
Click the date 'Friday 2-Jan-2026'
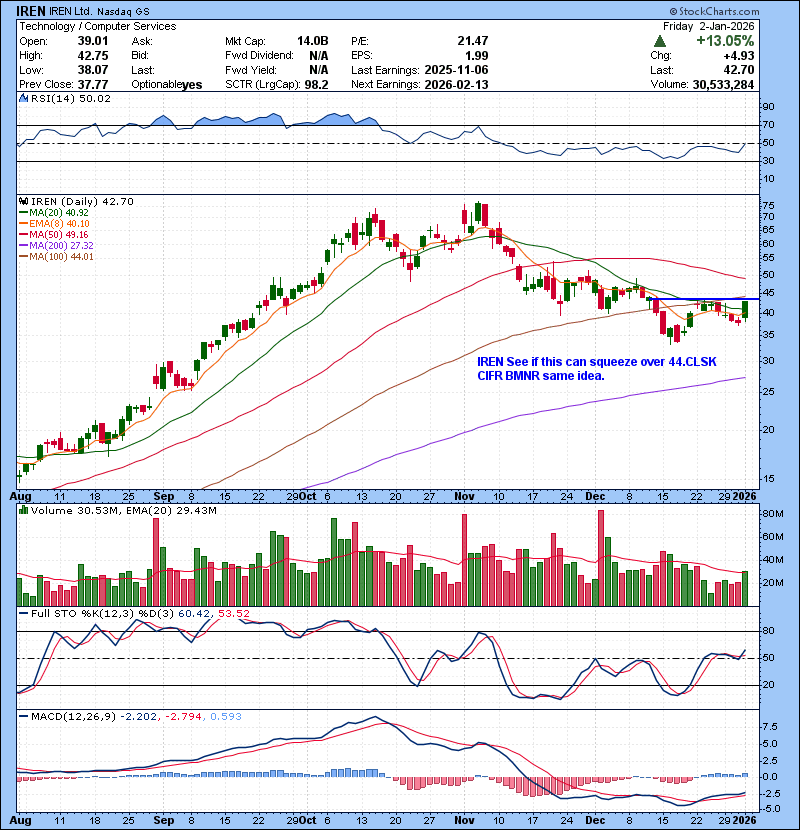click(708, 26)
